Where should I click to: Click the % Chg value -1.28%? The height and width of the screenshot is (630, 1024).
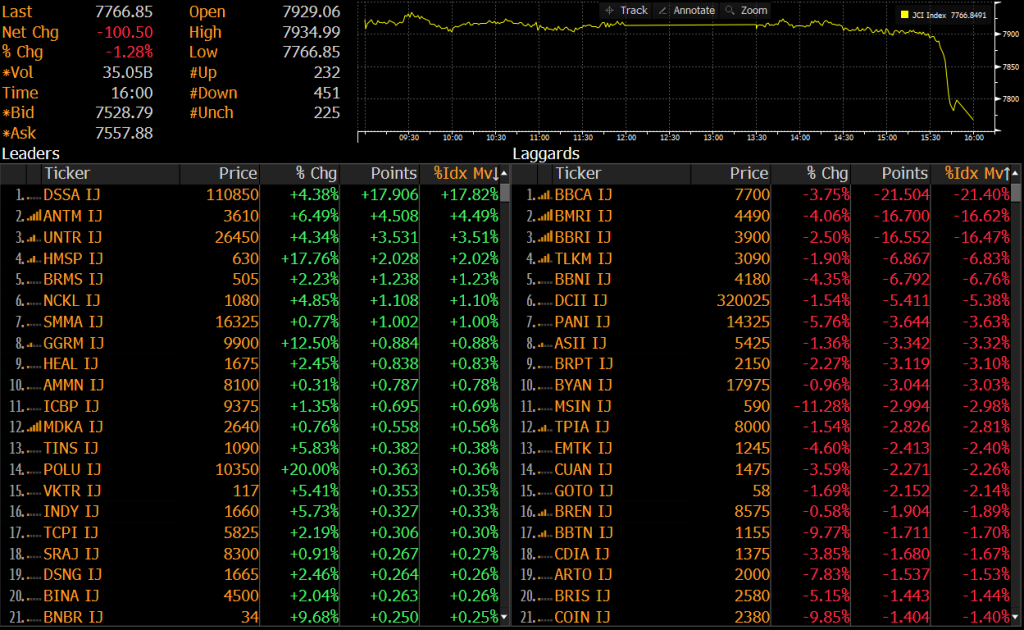pos(129,52)
